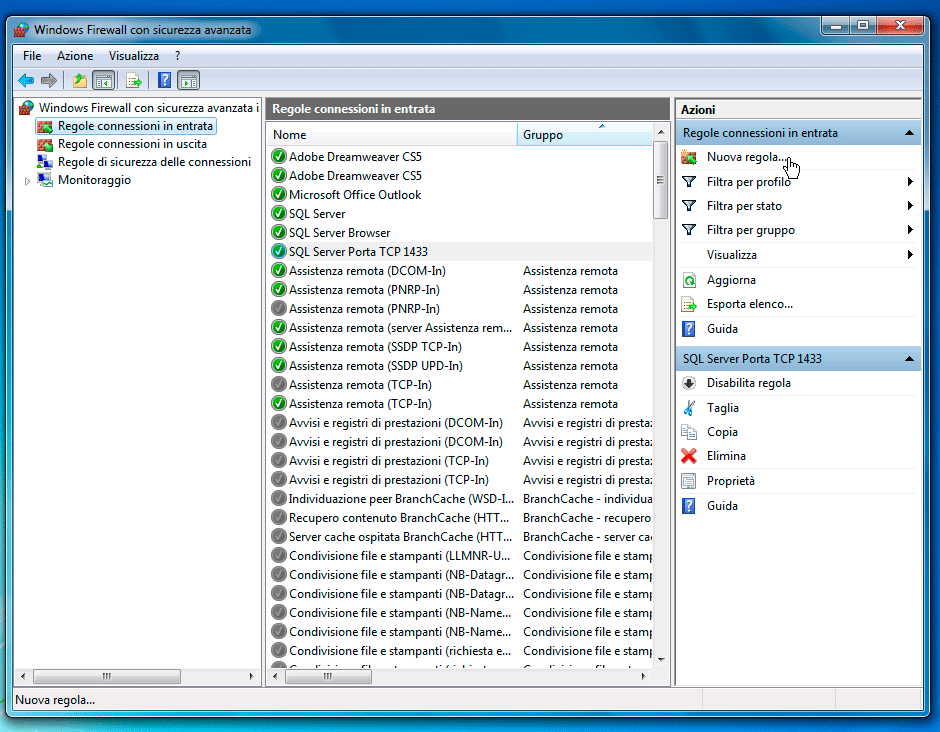The width and height of the screenshot is (940, 732).
Task: Click the Elimina action
Action: (726, 456)
